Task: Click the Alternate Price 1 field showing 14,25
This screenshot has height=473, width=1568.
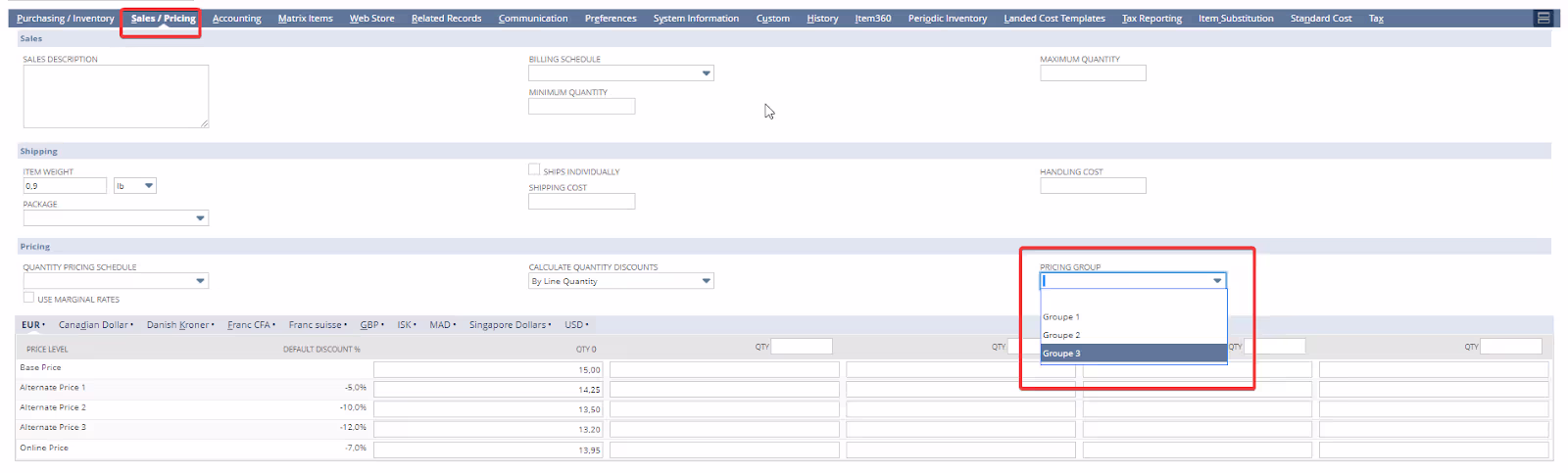Action: (x=488, y=389)
